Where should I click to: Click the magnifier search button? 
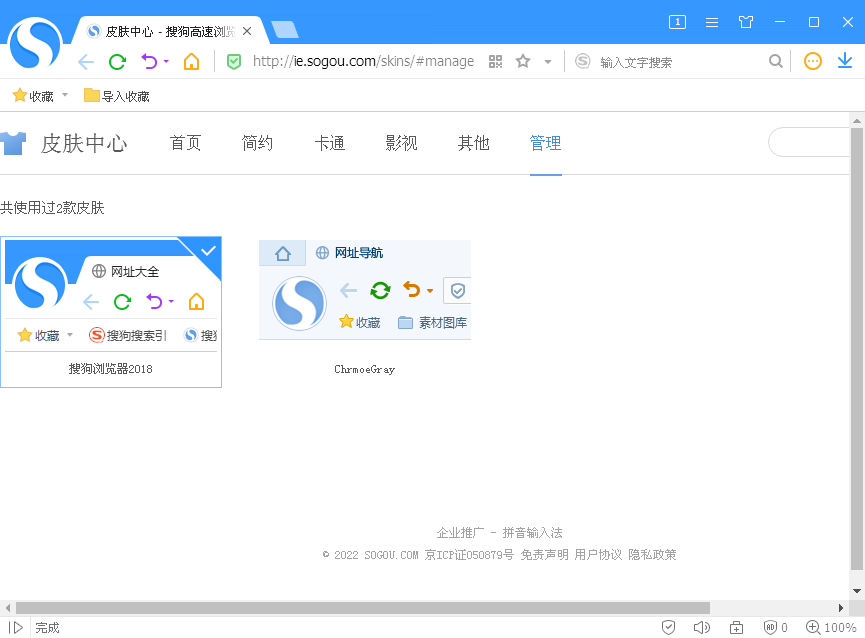click(x=776, y=61)
